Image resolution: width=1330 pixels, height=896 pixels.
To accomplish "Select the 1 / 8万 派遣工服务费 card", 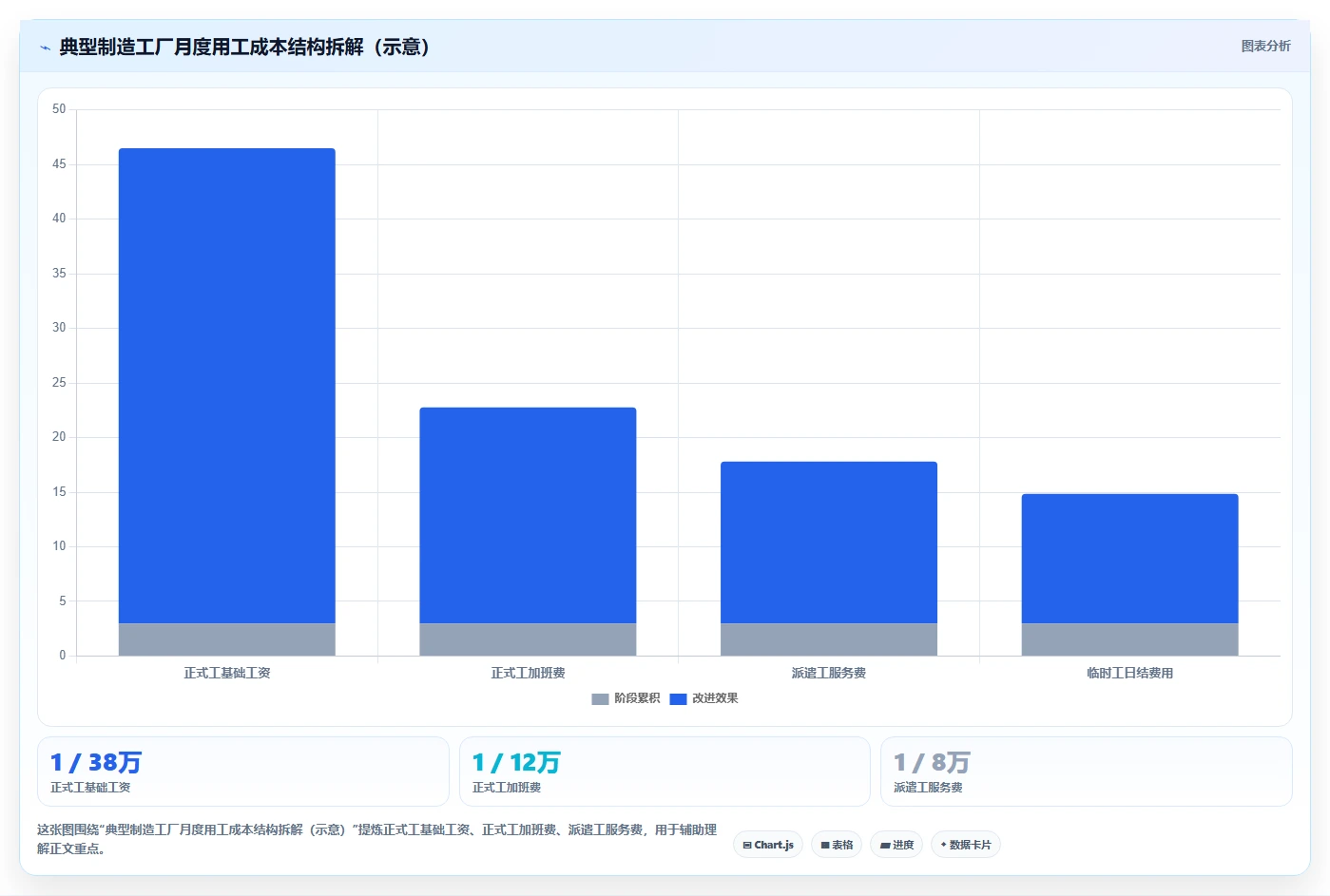I will tap(1087, 772).
